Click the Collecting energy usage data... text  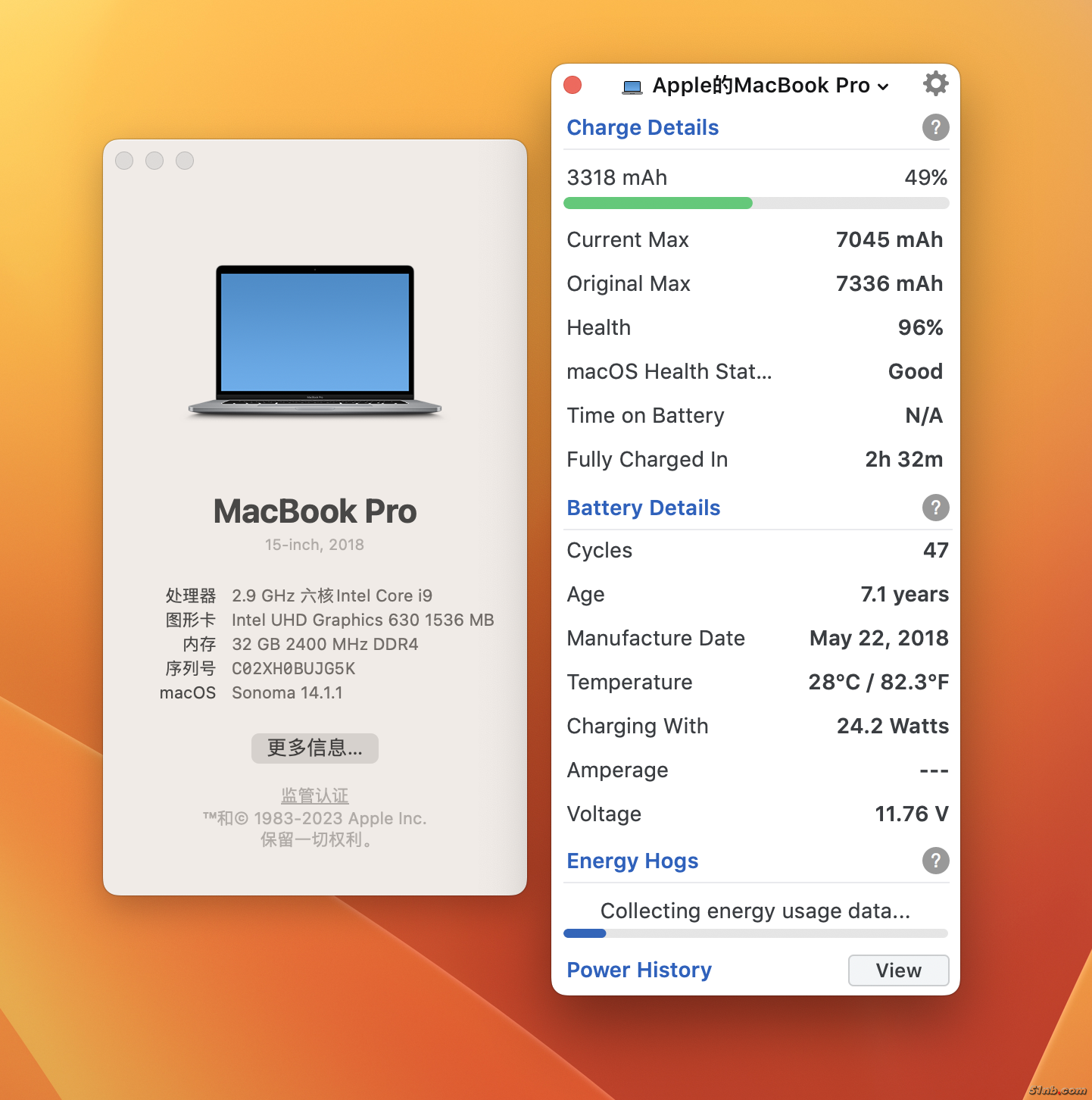pos(755,911)
